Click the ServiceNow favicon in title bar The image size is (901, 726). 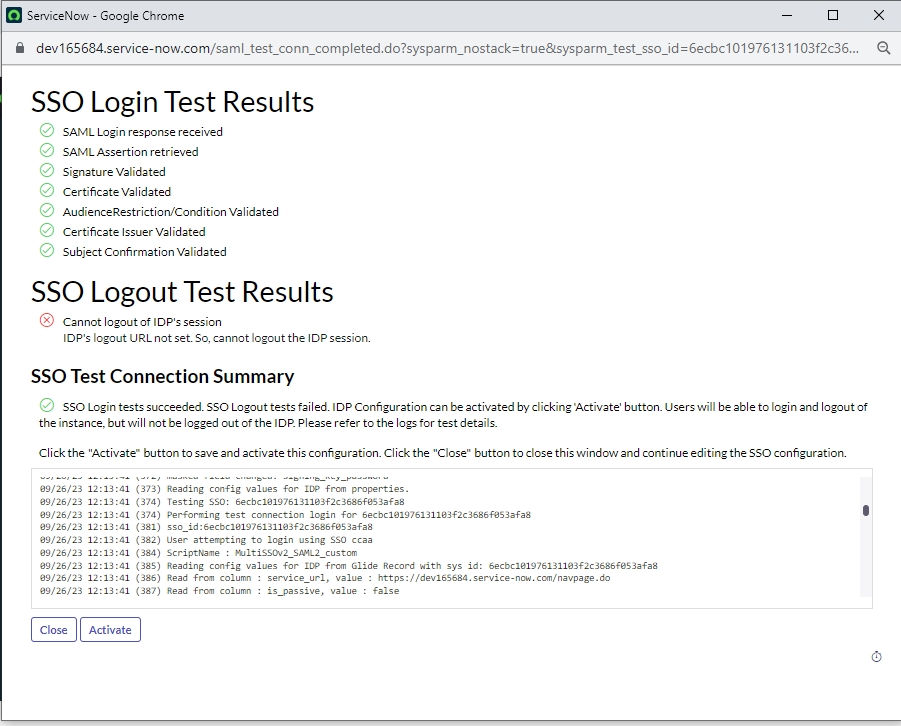[x=14, y=16]
